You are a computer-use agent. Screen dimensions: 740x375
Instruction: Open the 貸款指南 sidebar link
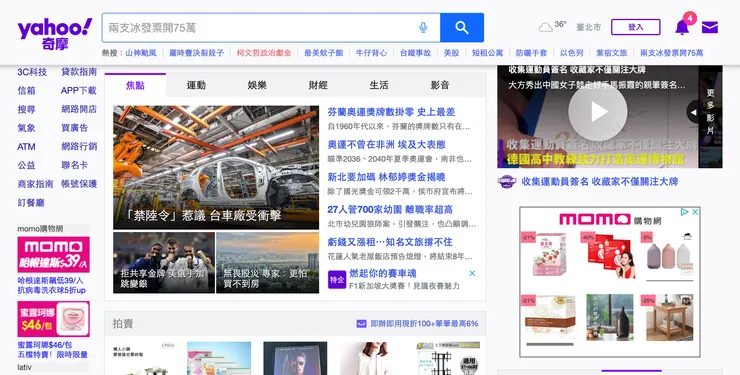point(79,72)
